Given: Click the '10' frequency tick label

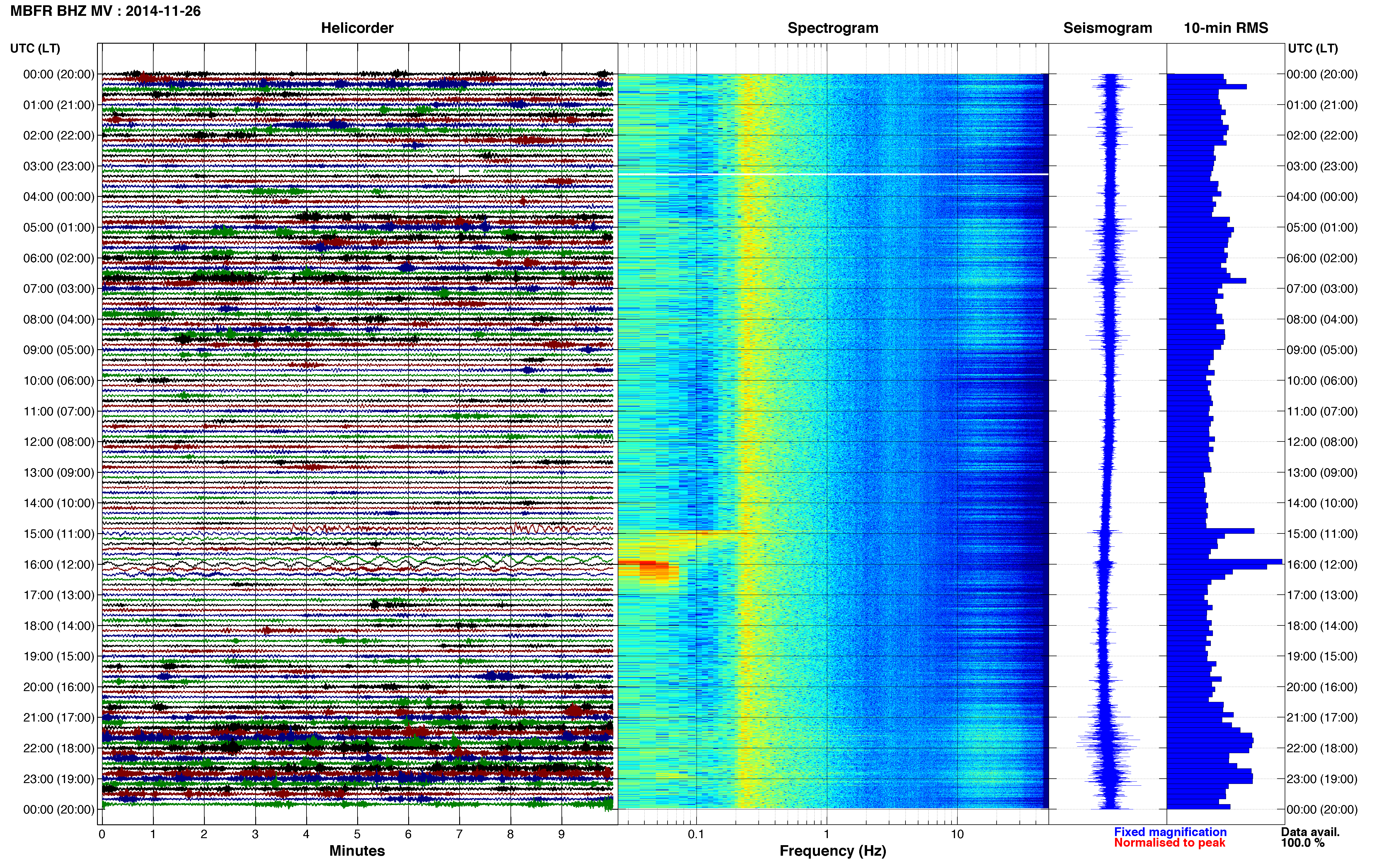Looking at the screenshot, I should click(957, 834).
